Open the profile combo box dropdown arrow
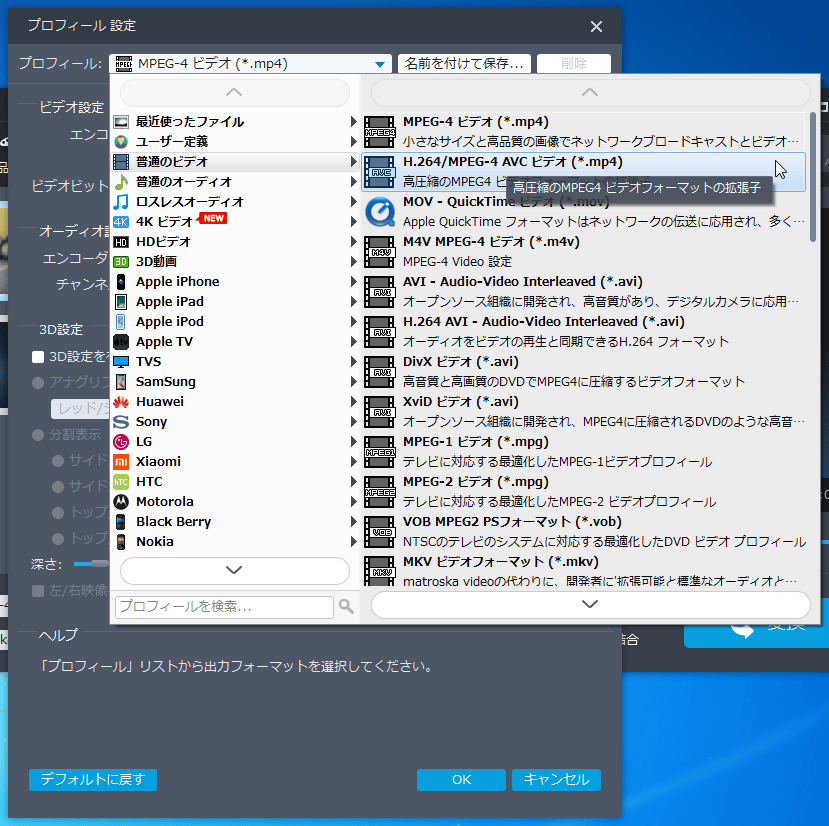This screenshot has width=829, height=826. coord(380,64)
